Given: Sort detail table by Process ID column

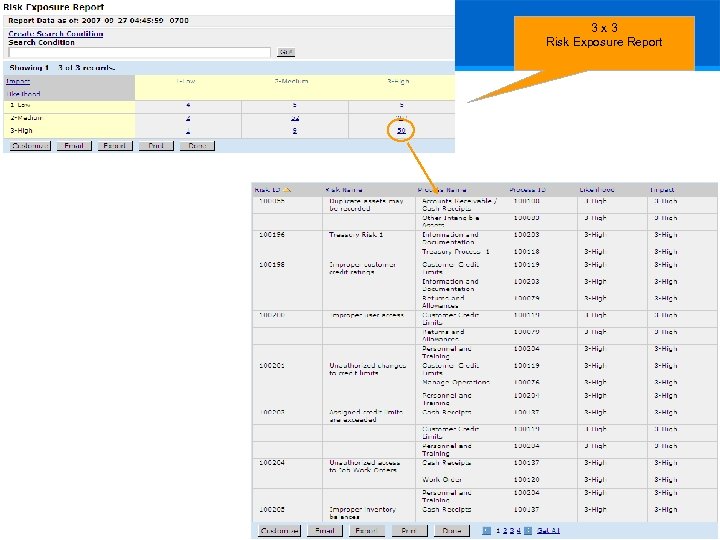Looking at the screenshot, I should click(527, 190).
